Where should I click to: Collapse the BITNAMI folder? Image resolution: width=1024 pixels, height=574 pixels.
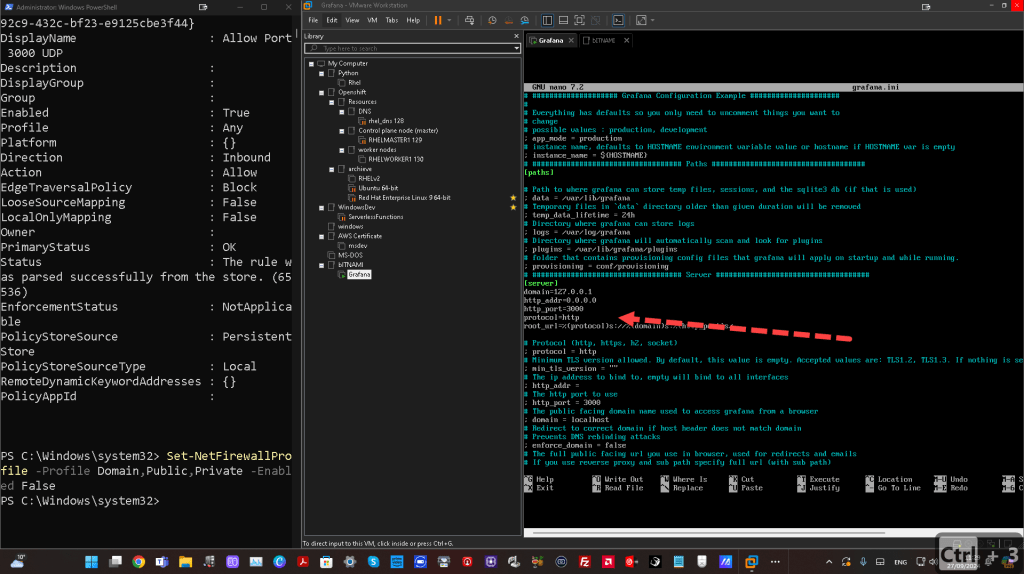click(321, 265)
